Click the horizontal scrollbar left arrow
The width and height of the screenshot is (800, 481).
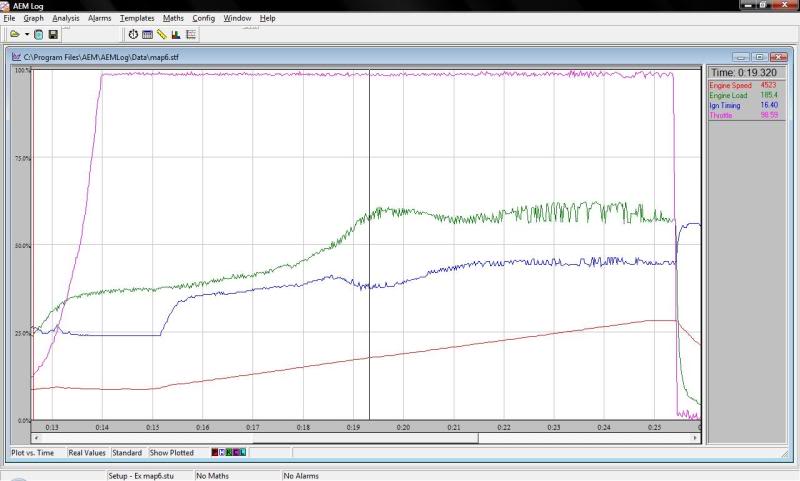37,437
